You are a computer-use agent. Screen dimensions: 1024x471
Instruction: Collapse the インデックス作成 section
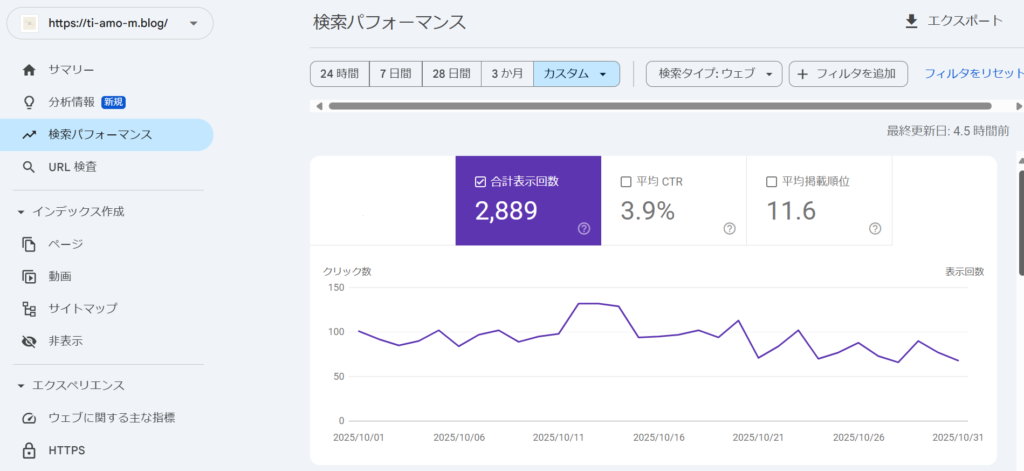pos(22,211)
